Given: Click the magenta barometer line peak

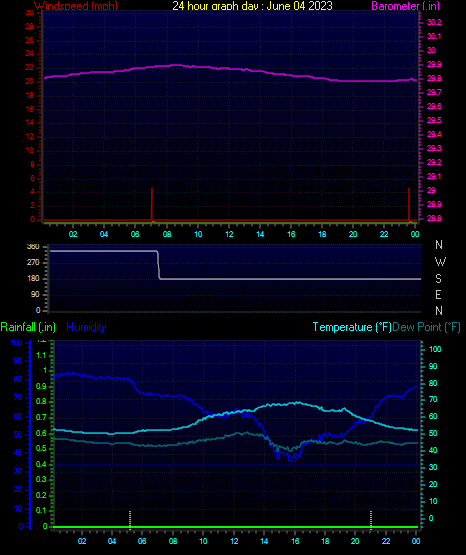Looking at the screenshot, I should (176, 65).
